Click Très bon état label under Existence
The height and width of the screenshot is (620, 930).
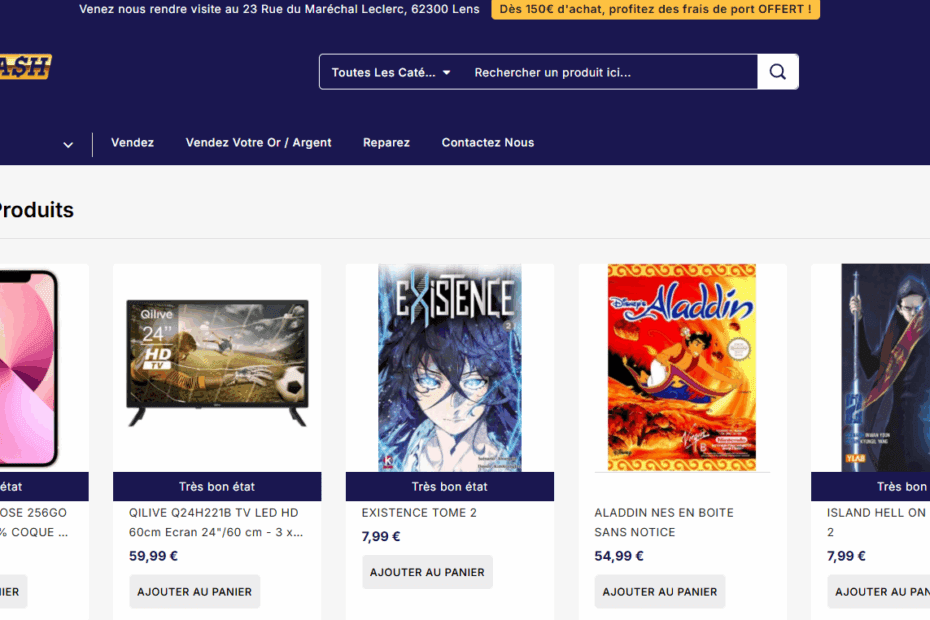[x=450, y=487]
